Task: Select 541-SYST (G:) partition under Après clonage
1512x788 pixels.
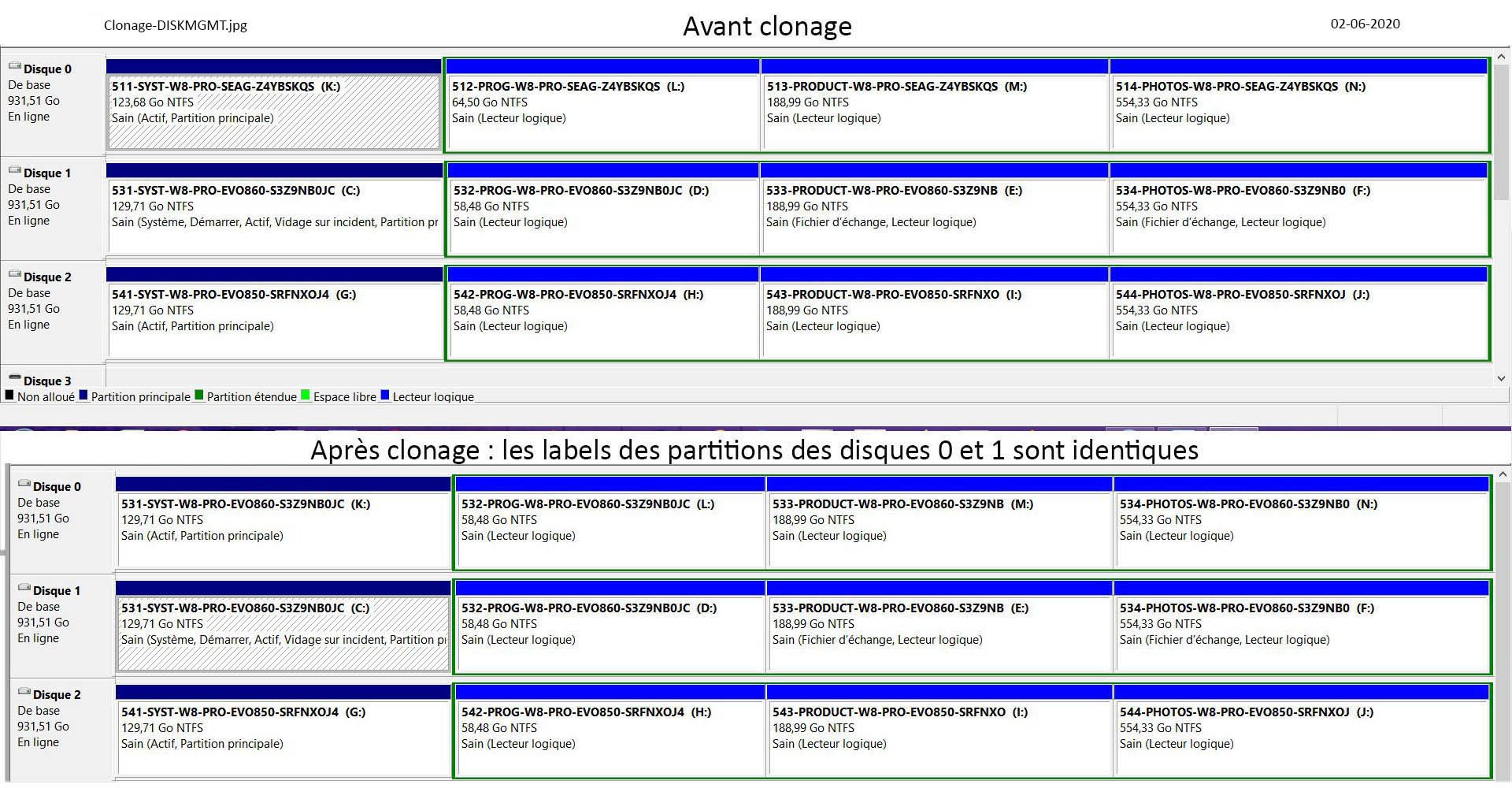Action: point(283,730)
